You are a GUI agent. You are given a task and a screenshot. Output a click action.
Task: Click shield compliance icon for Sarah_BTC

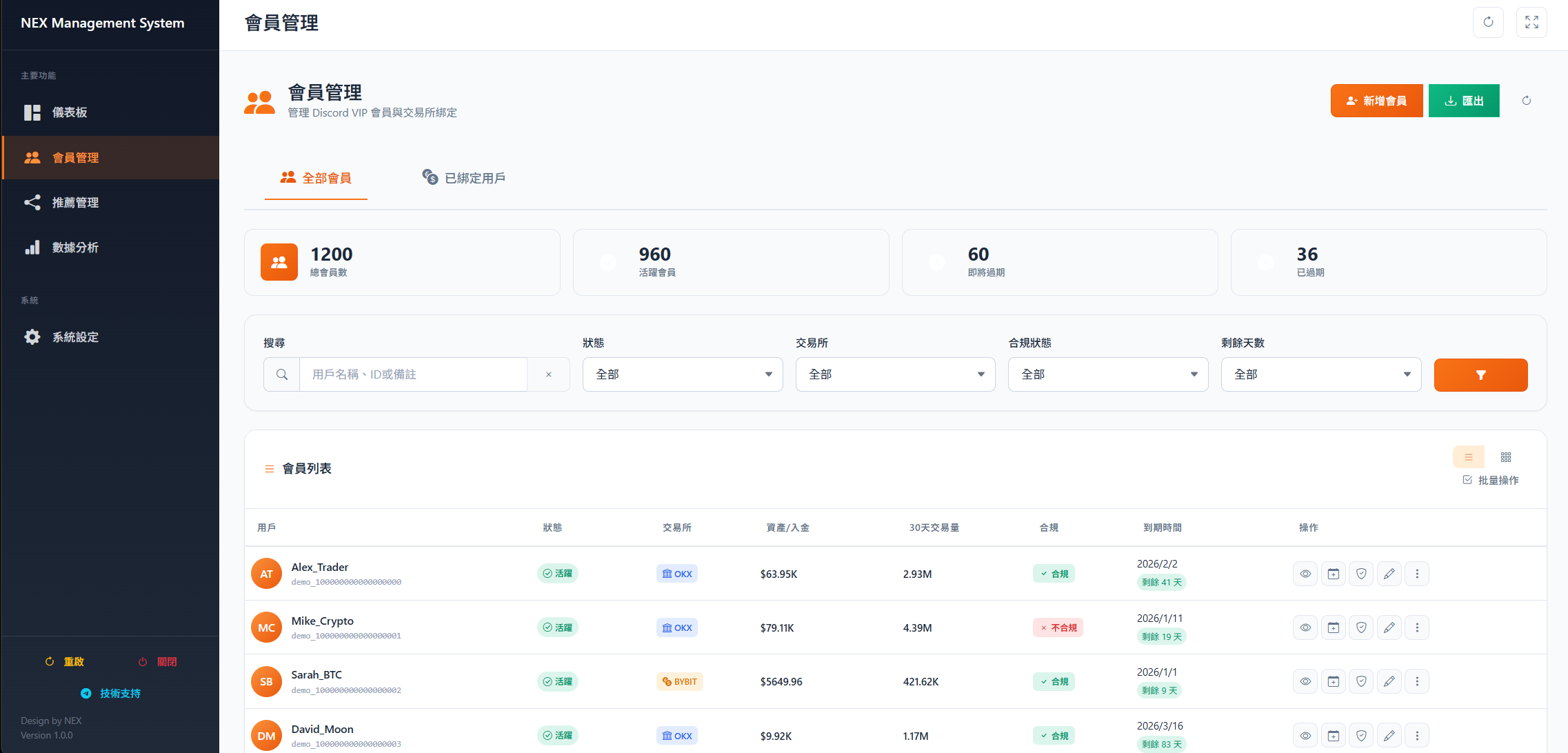click(1361, 681)
